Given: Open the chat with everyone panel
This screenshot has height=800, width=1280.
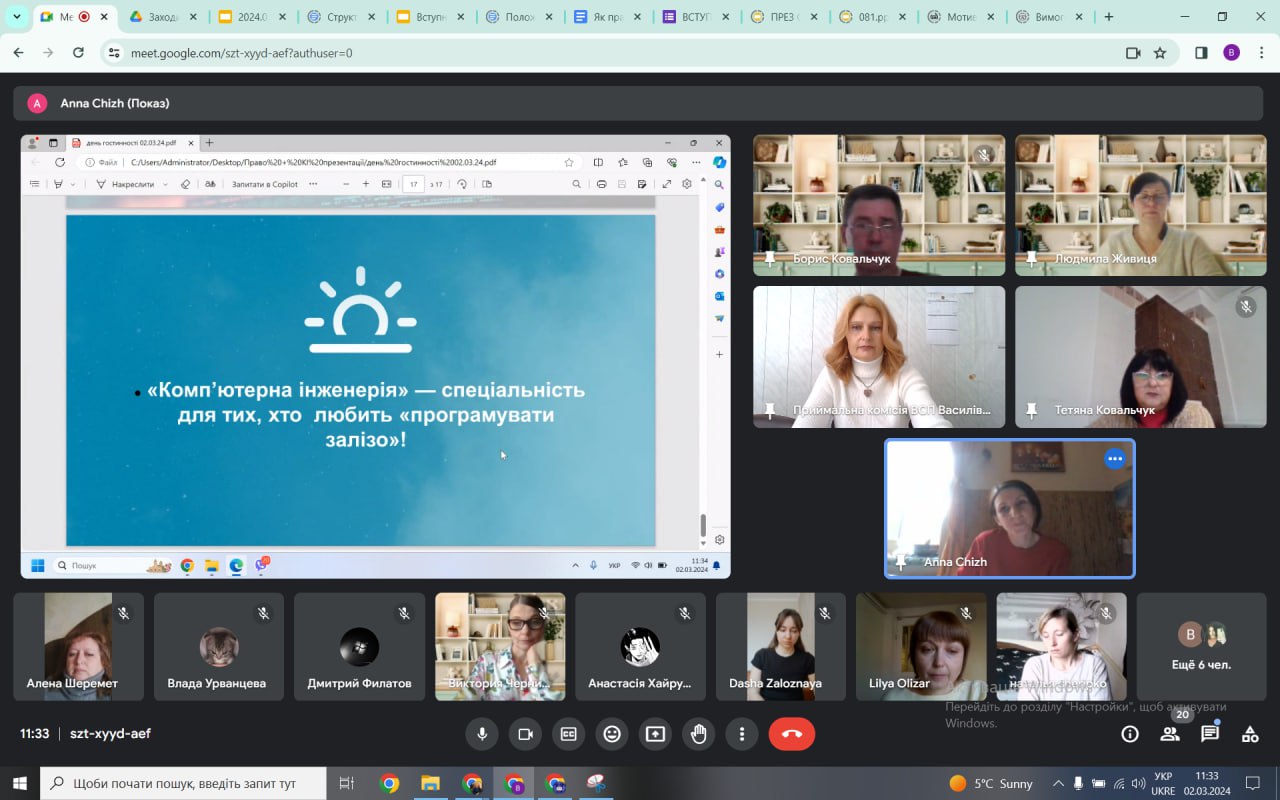Looking at the screenshot, I should [x=1210, y=734].
